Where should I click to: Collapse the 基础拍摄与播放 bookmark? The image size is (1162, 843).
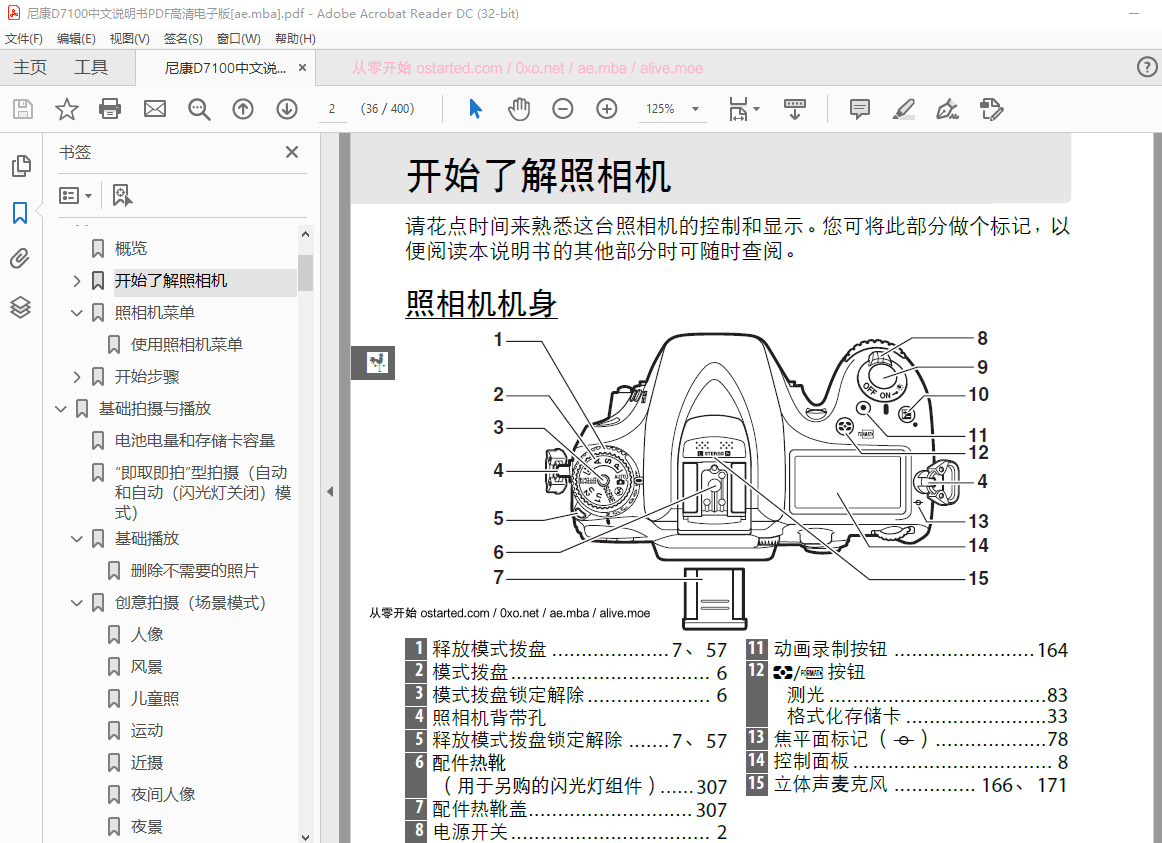pos(61,408)
